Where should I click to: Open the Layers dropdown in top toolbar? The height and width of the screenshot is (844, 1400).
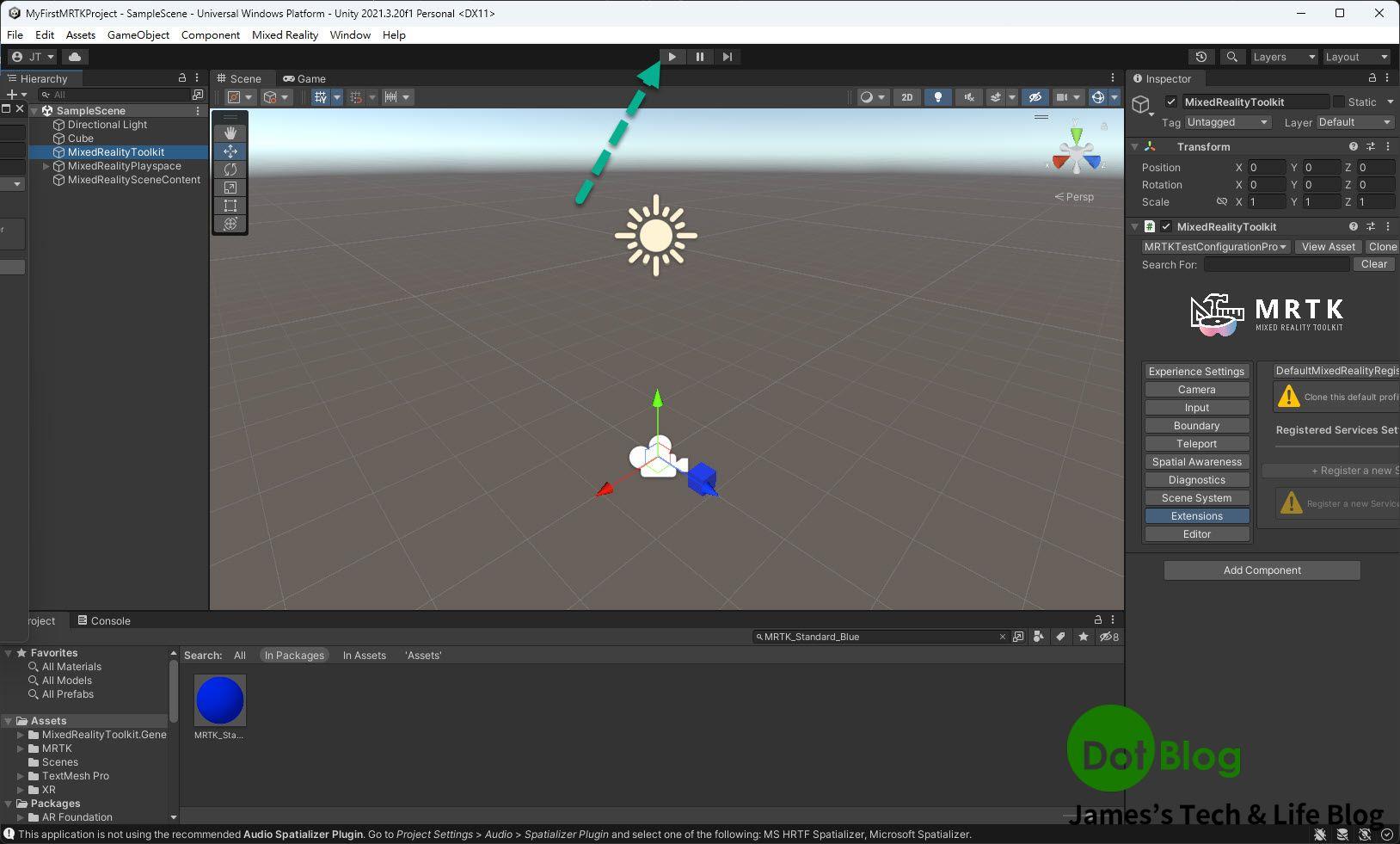[x=1284, y=57]
